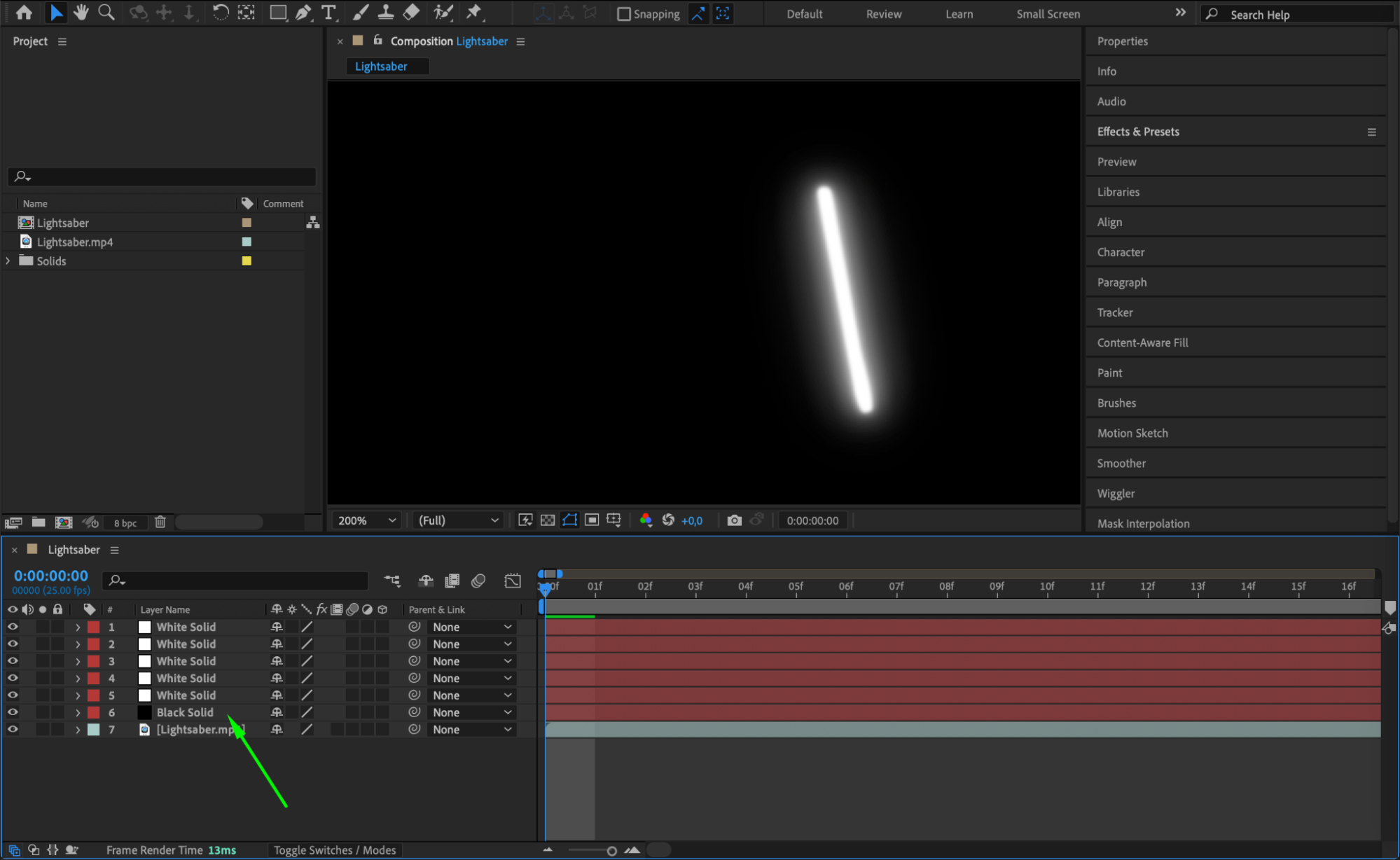
Task: Click the trash icon in Project panel
Action: click(x=160, y=522)
